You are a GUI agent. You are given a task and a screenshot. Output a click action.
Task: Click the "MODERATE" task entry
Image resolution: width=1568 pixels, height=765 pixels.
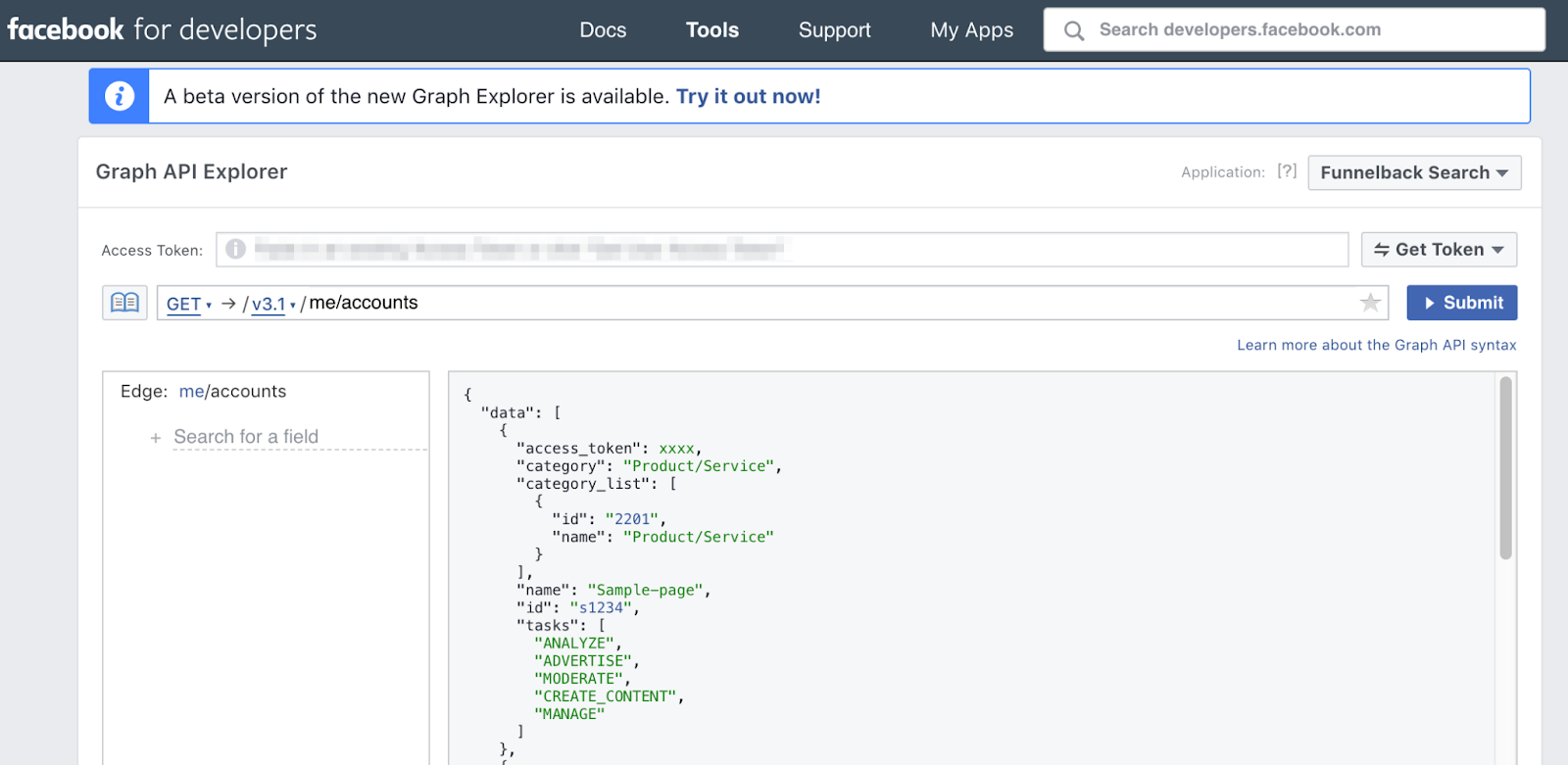(x=578, y=678)
